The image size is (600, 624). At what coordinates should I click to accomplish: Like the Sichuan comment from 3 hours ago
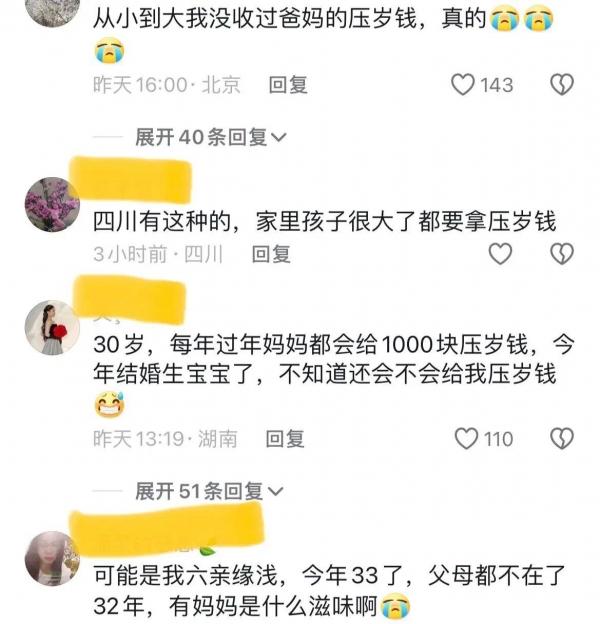500,254
